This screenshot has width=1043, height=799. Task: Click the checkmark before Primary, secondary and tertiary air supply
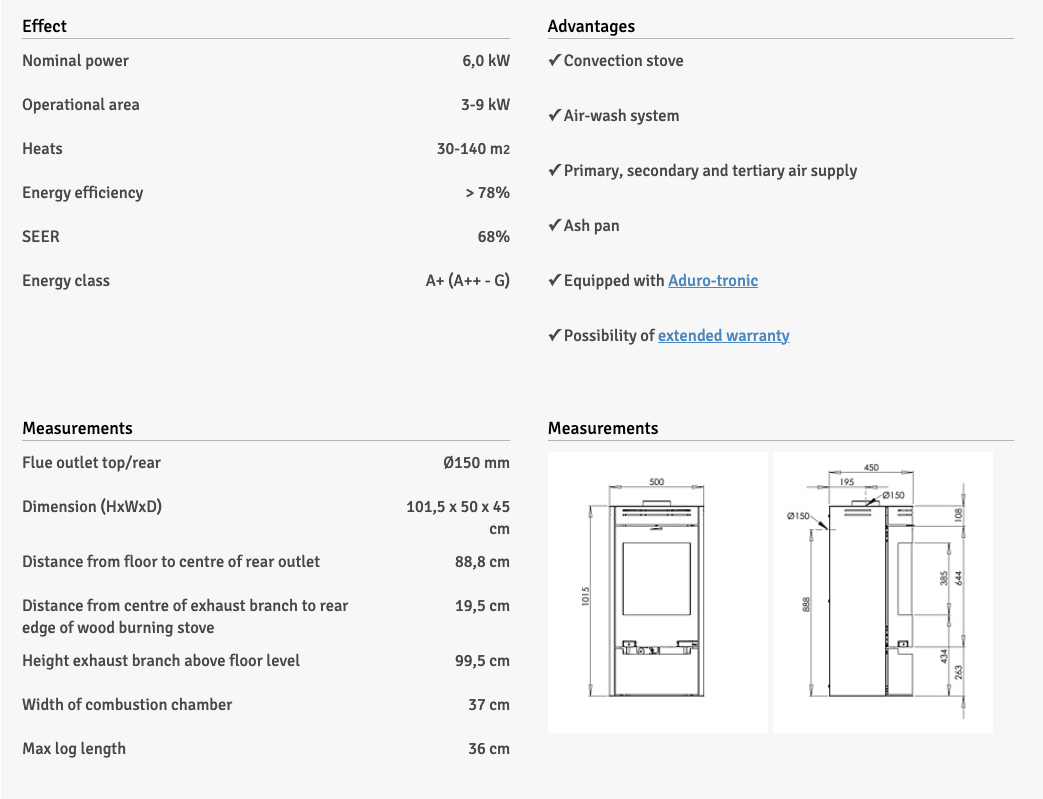tap(554, 171)
